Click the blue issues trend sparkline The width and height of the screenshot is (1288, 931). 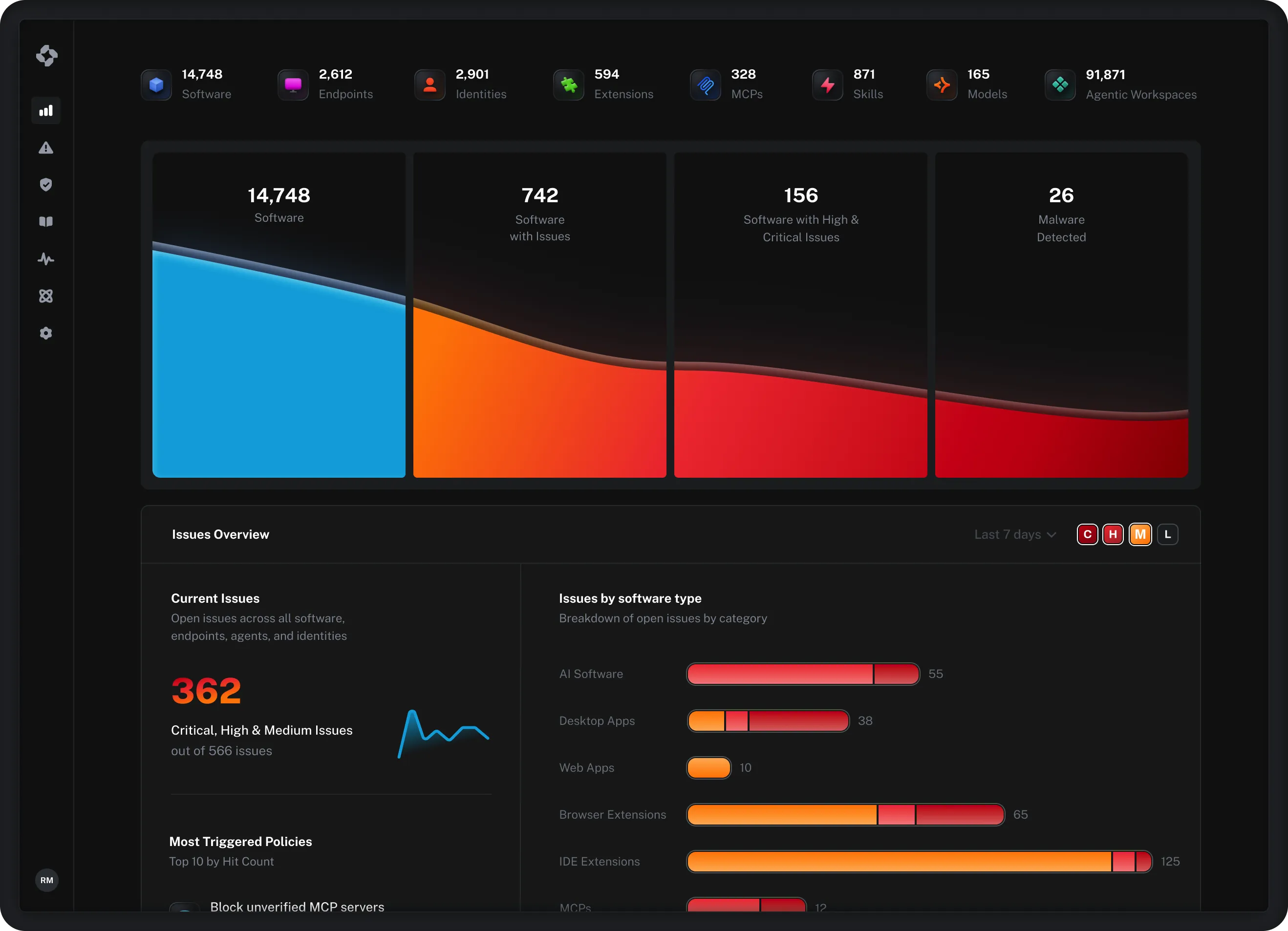(444, 734)
